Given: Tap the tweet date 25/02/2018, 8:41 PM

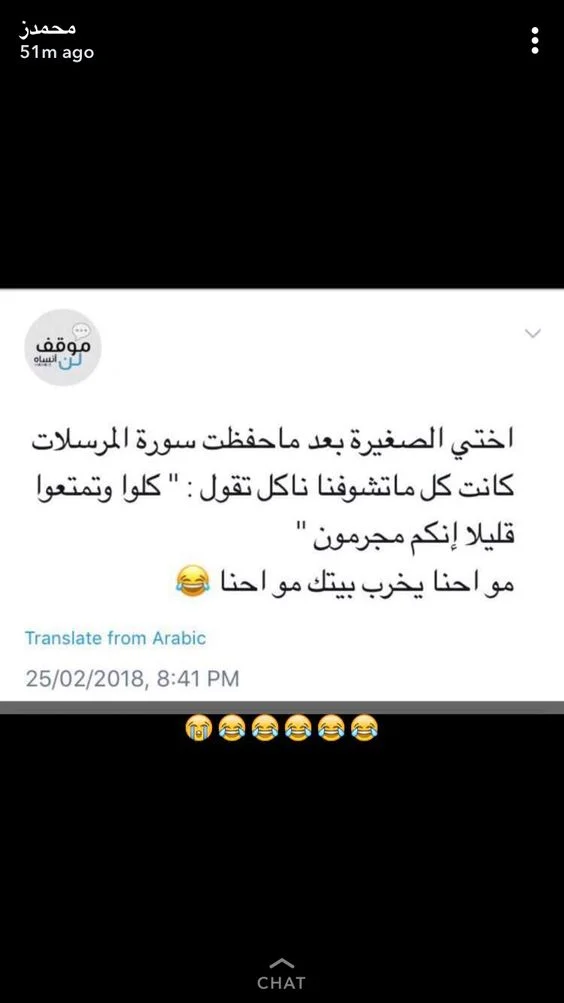Looking at the screenshot, I should [x=132, y=678].
